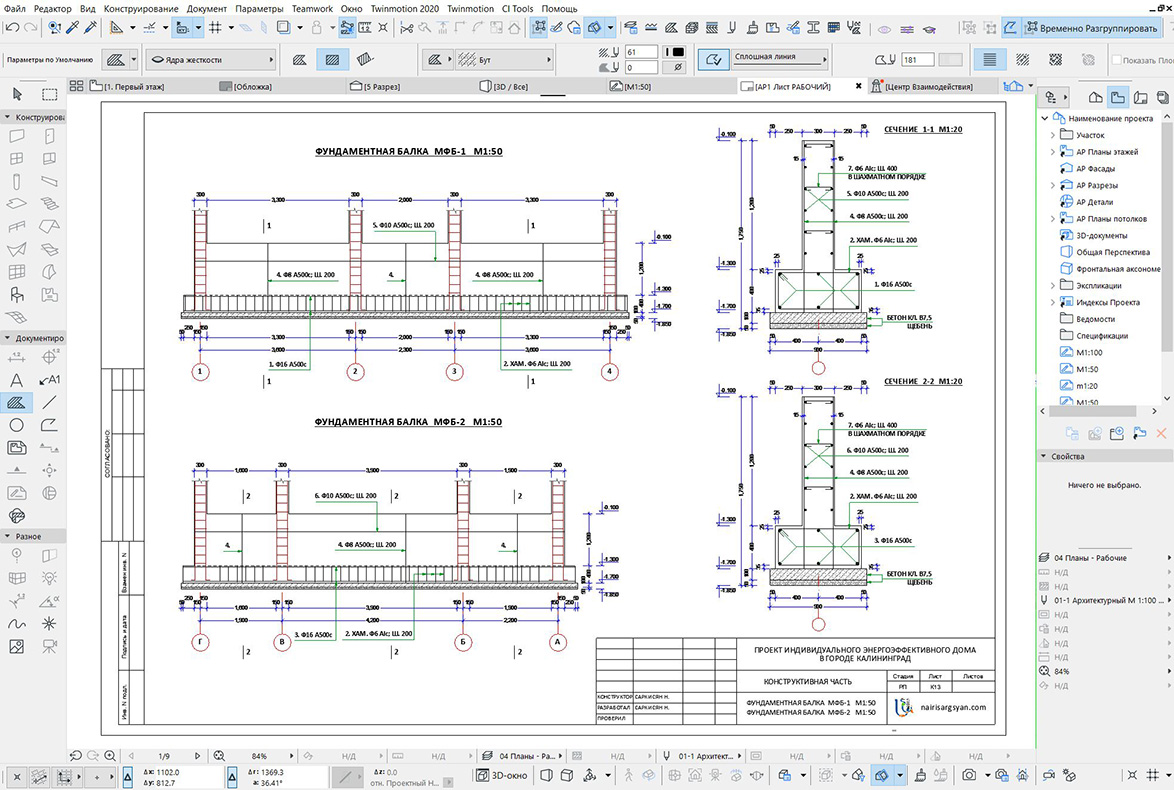1174x790 pixels.
Task: Click the black pen color swatch
Action: (x=678, y=52)
